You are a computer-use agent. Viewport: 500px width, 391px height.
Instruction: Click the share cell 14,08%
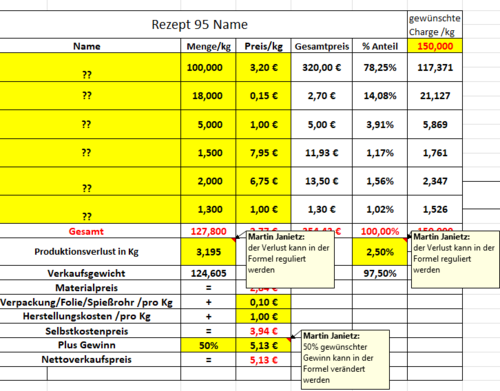point(380,96)
